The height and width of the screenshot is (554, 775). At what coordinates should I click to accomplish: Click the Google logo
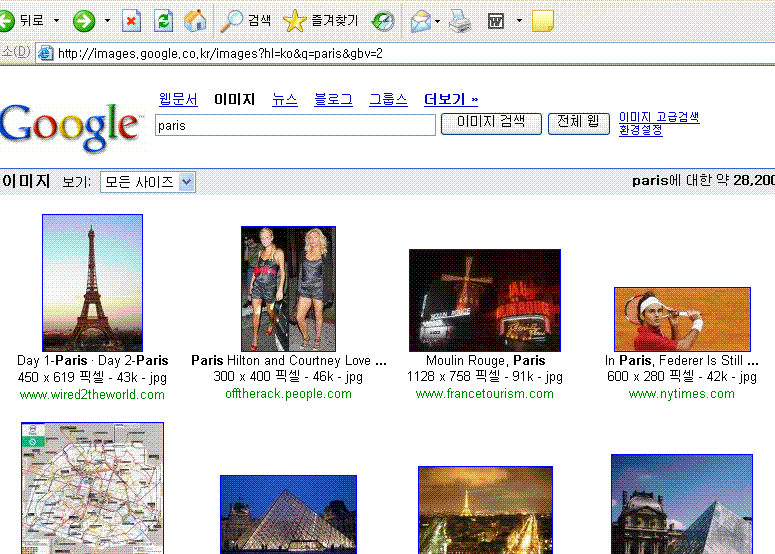pyautogui.click(x=71, y=127)
